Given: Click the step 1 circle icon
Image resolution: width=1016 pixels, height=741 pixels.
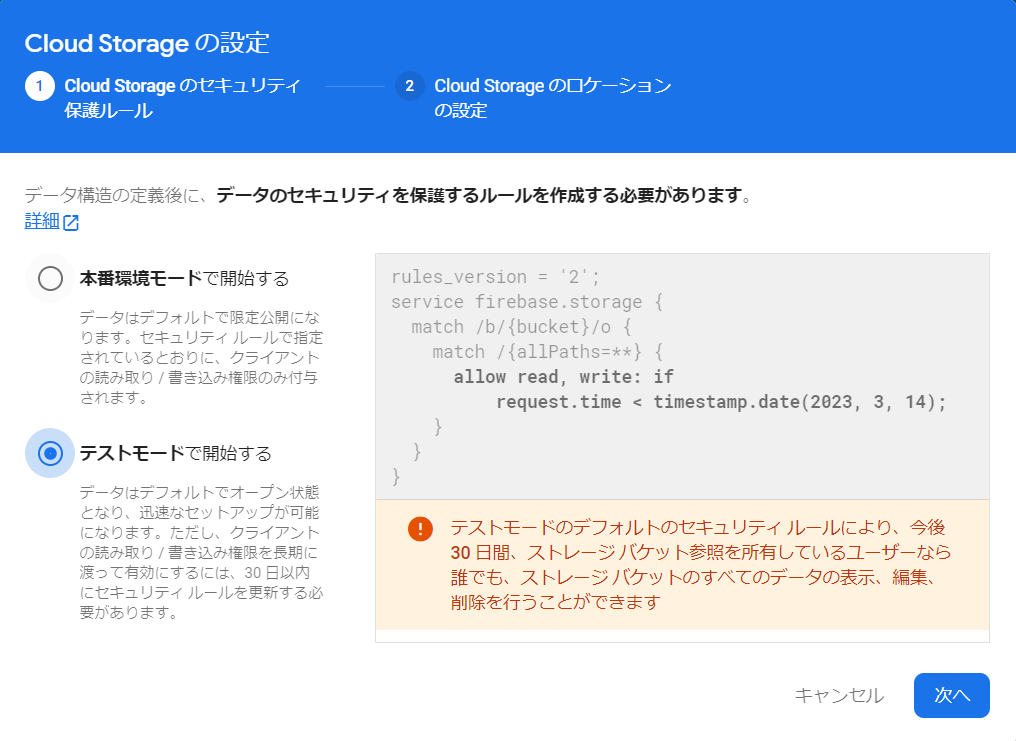Looking at the screenshot, I should point(40,86).
